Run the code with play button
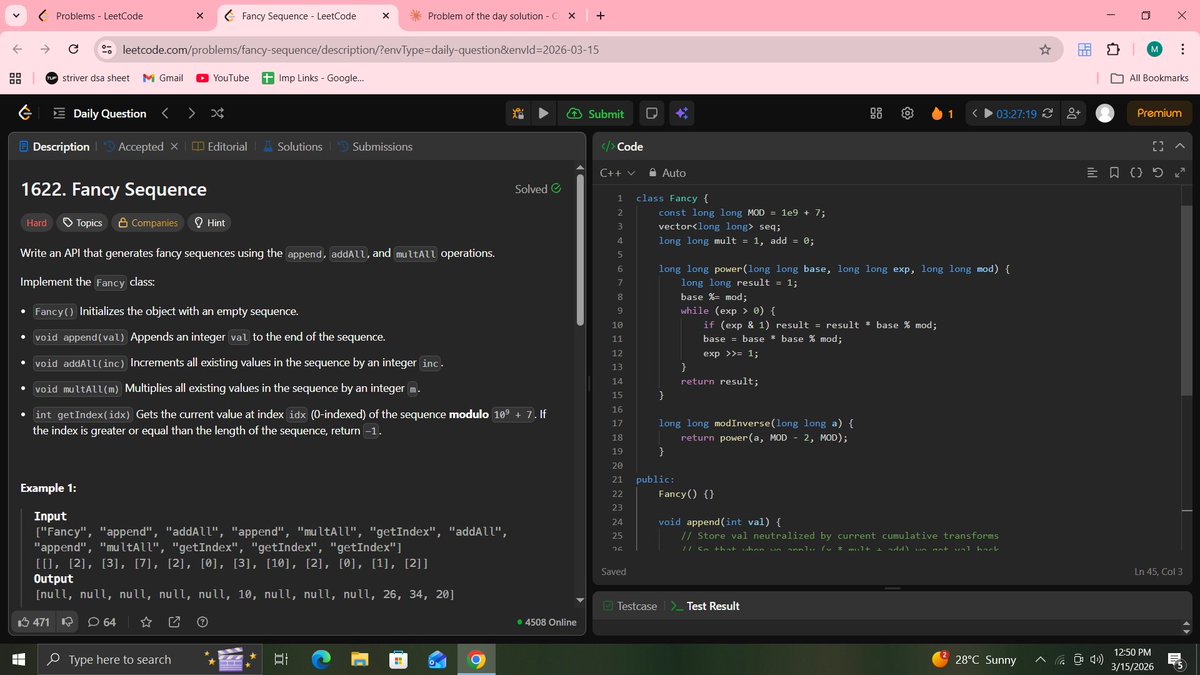 (x=543, y=113)
